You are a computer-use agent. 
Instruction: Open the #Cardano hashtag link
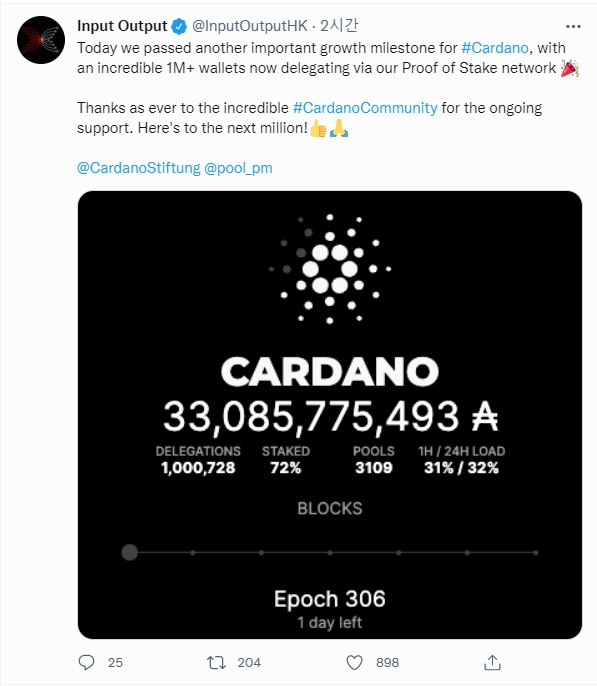(x=495, y=47)
